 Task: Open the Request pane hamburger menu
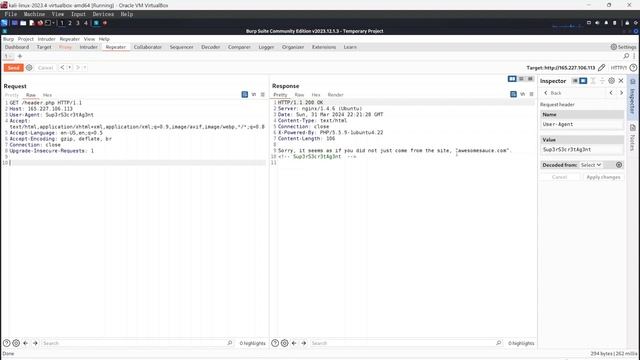click(262, 94)
